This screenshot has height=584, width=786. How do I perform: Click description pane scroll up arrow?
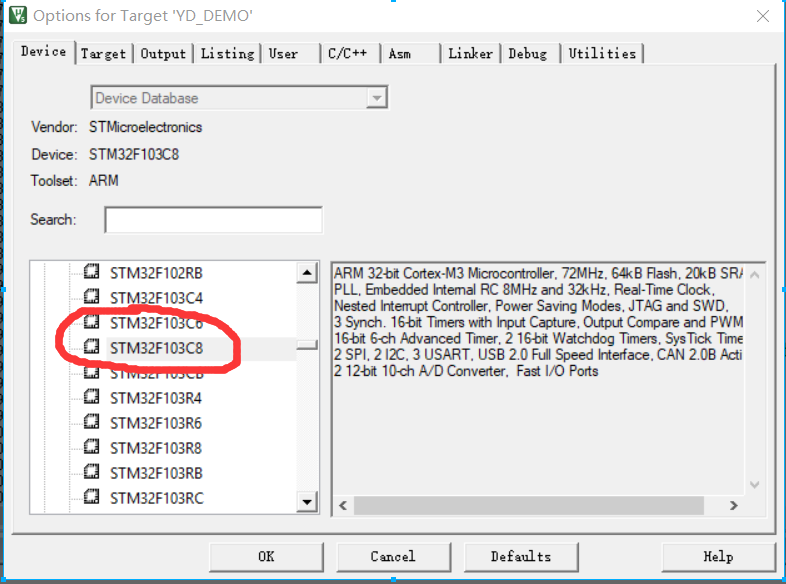pos(754,275)
